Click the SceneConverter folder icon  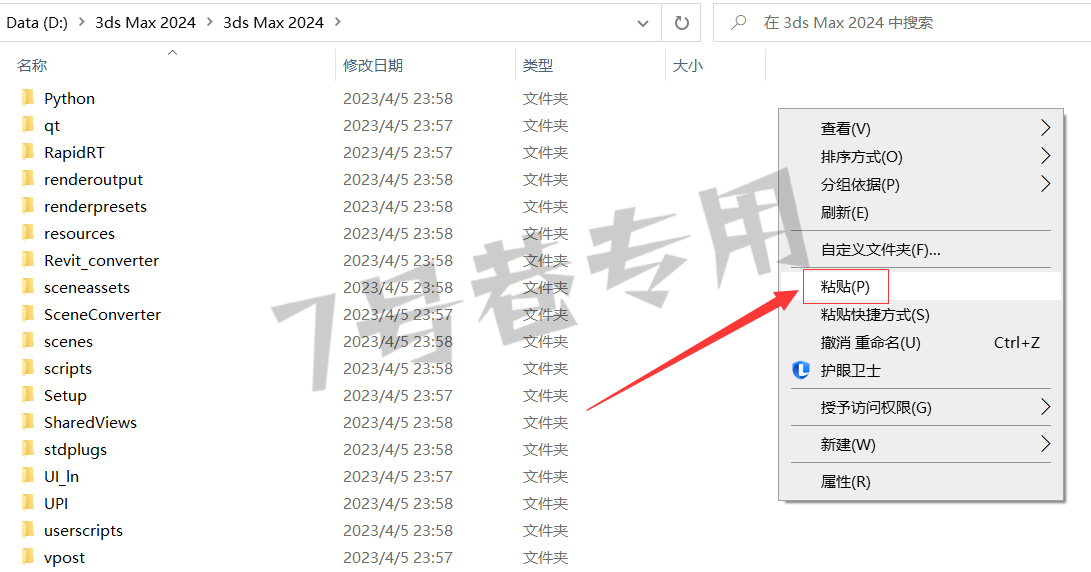[x=28, y=314]
